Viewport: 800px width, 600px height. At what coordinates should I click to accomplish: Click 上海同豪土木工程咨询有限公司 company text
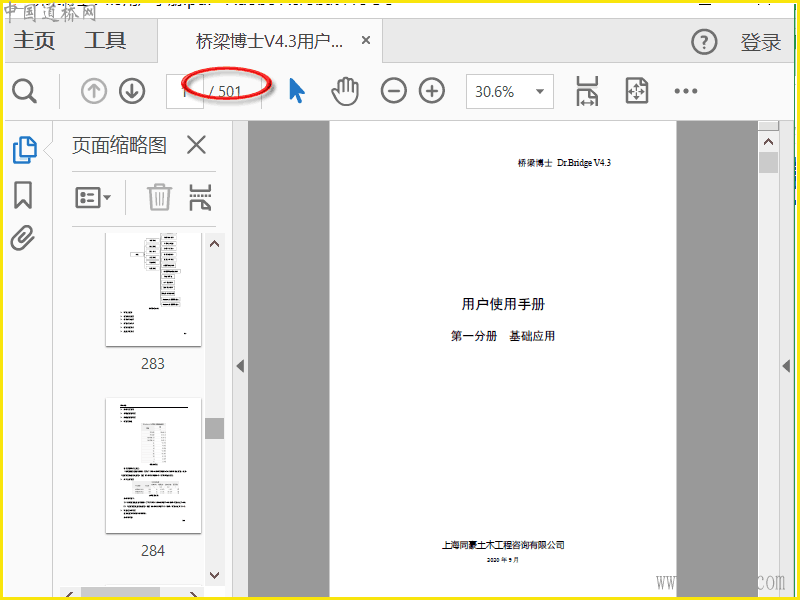click(x=503, y=545)
